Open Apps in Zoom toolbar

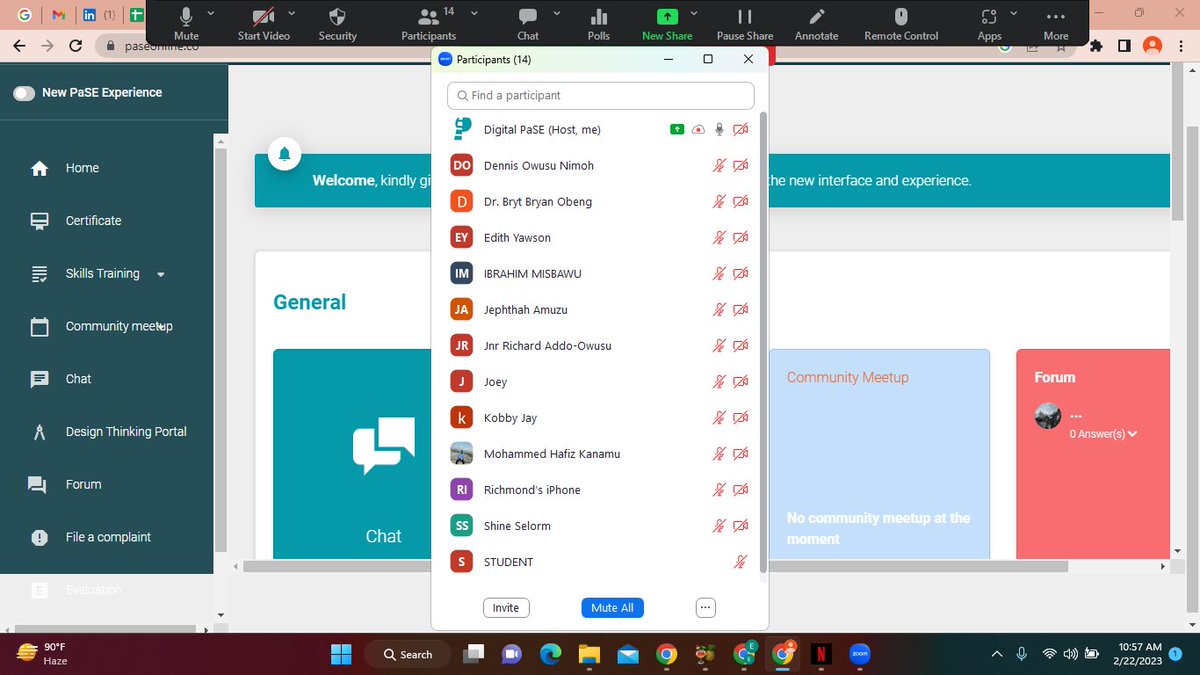[989, 24]
